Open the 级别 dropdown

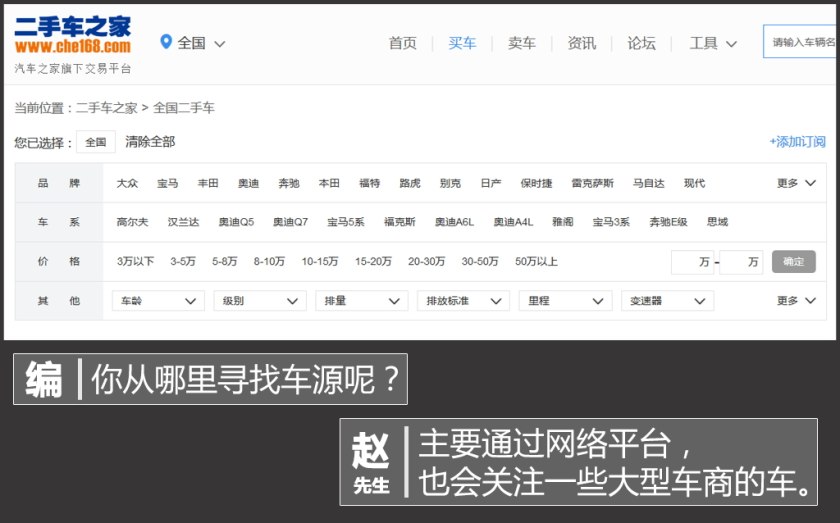click(x=260, y=301)
